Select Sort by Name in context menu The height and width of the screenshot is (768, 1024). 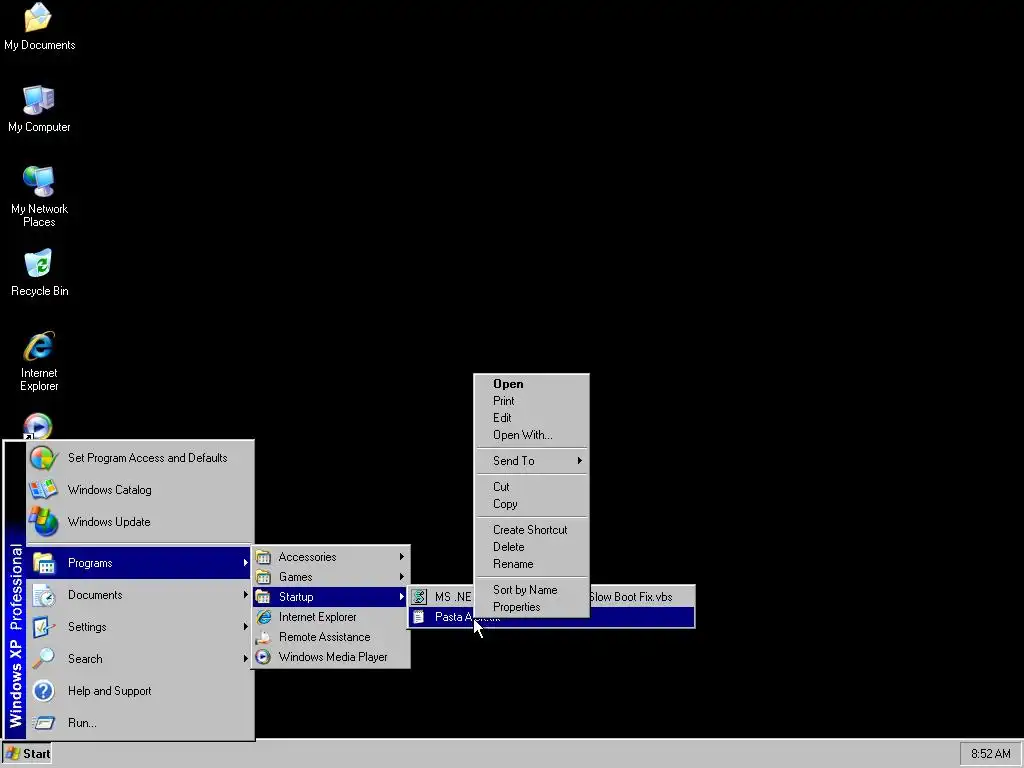coord(532,590)
